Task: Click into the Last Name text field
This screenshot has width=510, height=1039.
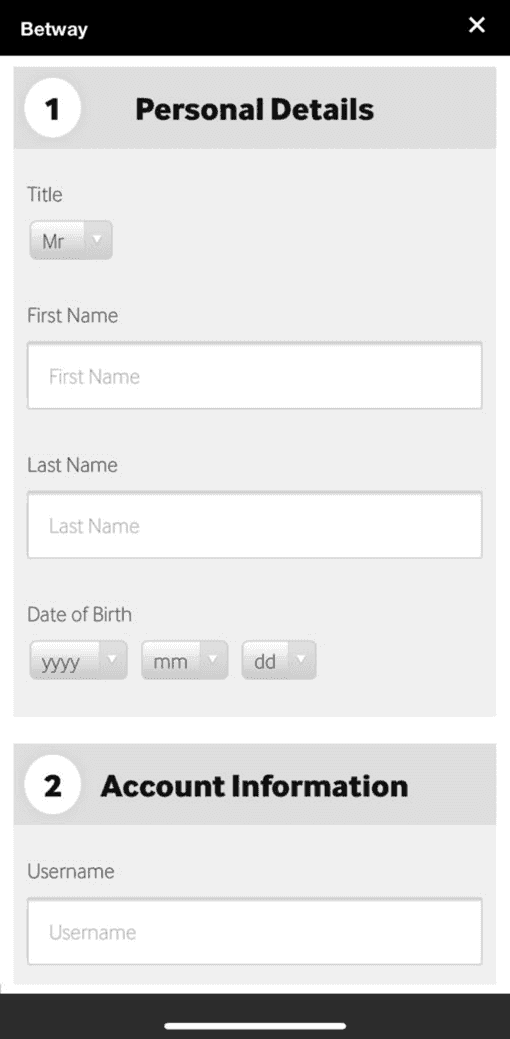Action: (254, 525)
